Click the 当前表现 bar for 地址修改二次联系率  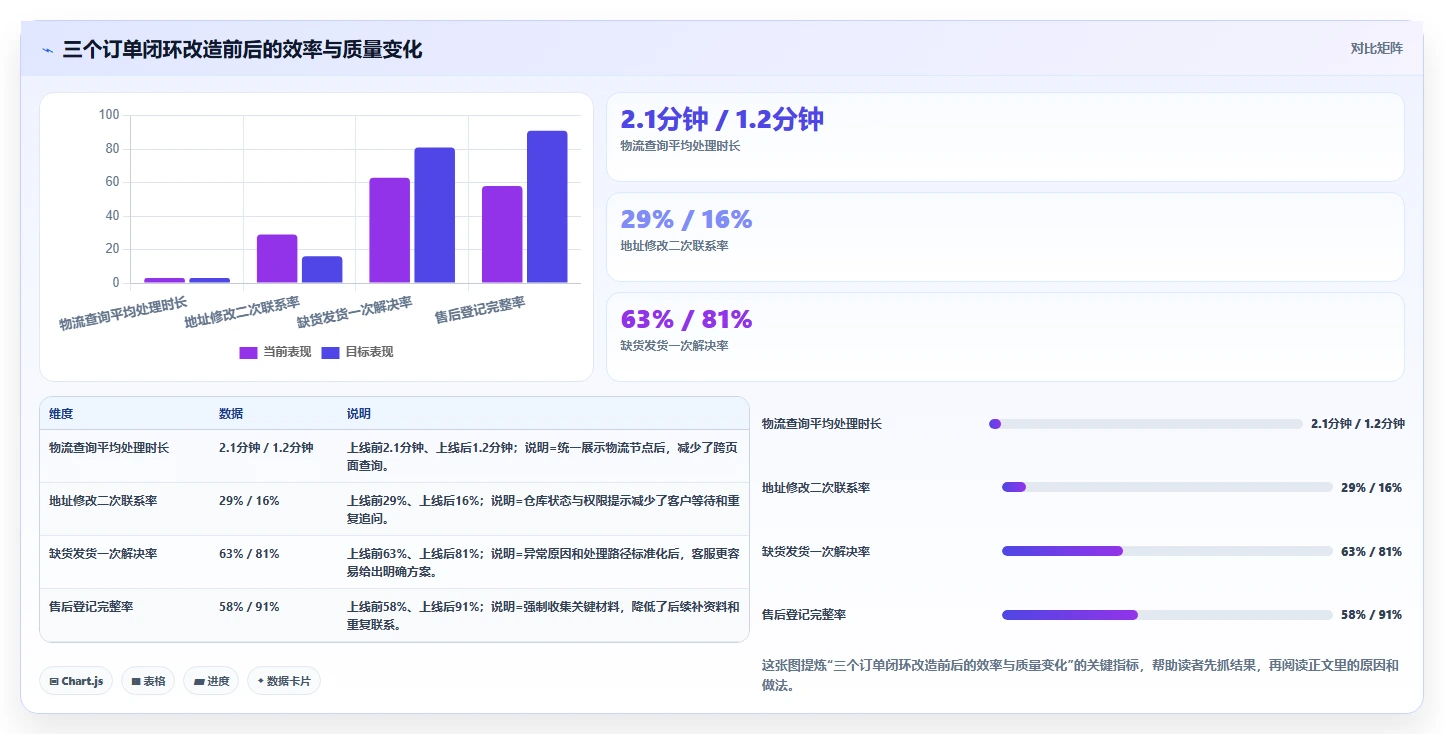277,259
